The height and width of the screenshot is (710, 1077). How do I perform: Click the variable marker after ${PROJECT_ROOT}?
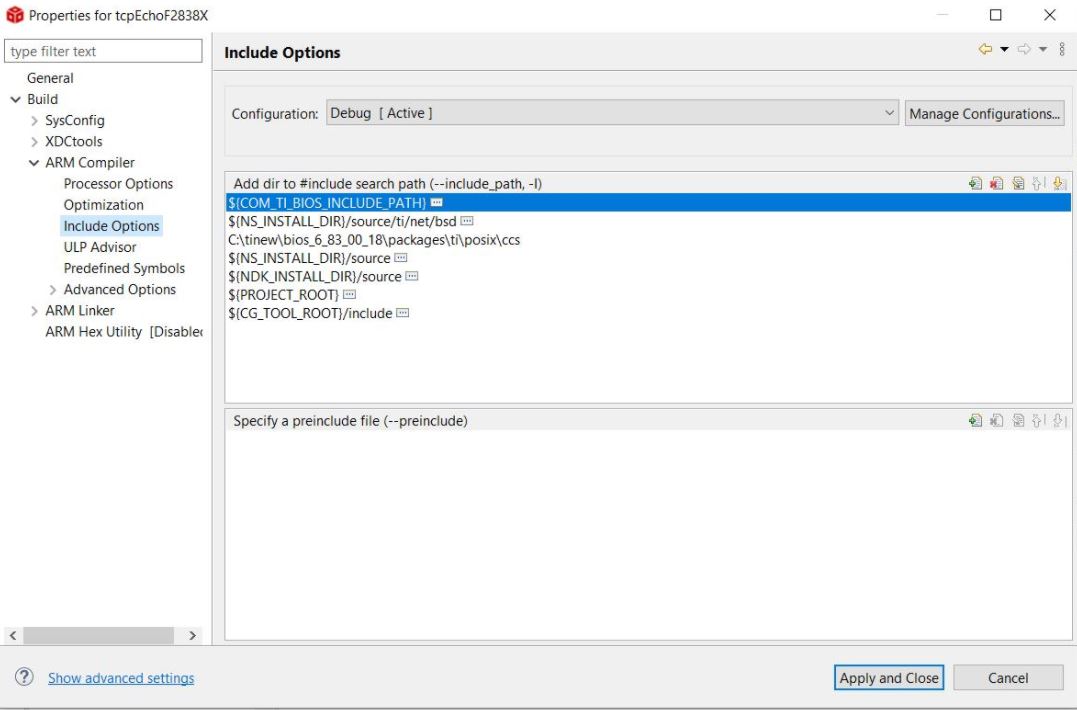pos(349,295)
